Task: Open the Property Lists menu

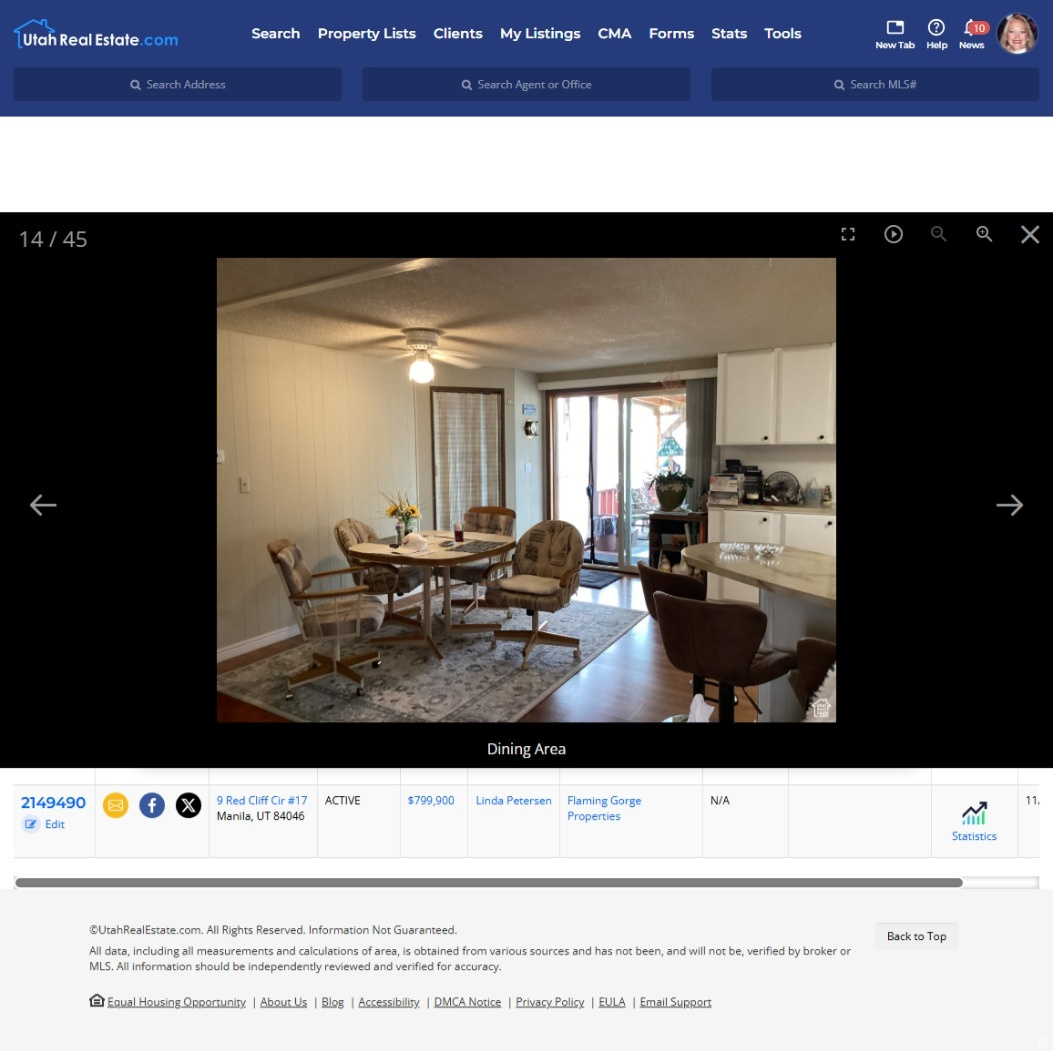Action: click(366, 33)
